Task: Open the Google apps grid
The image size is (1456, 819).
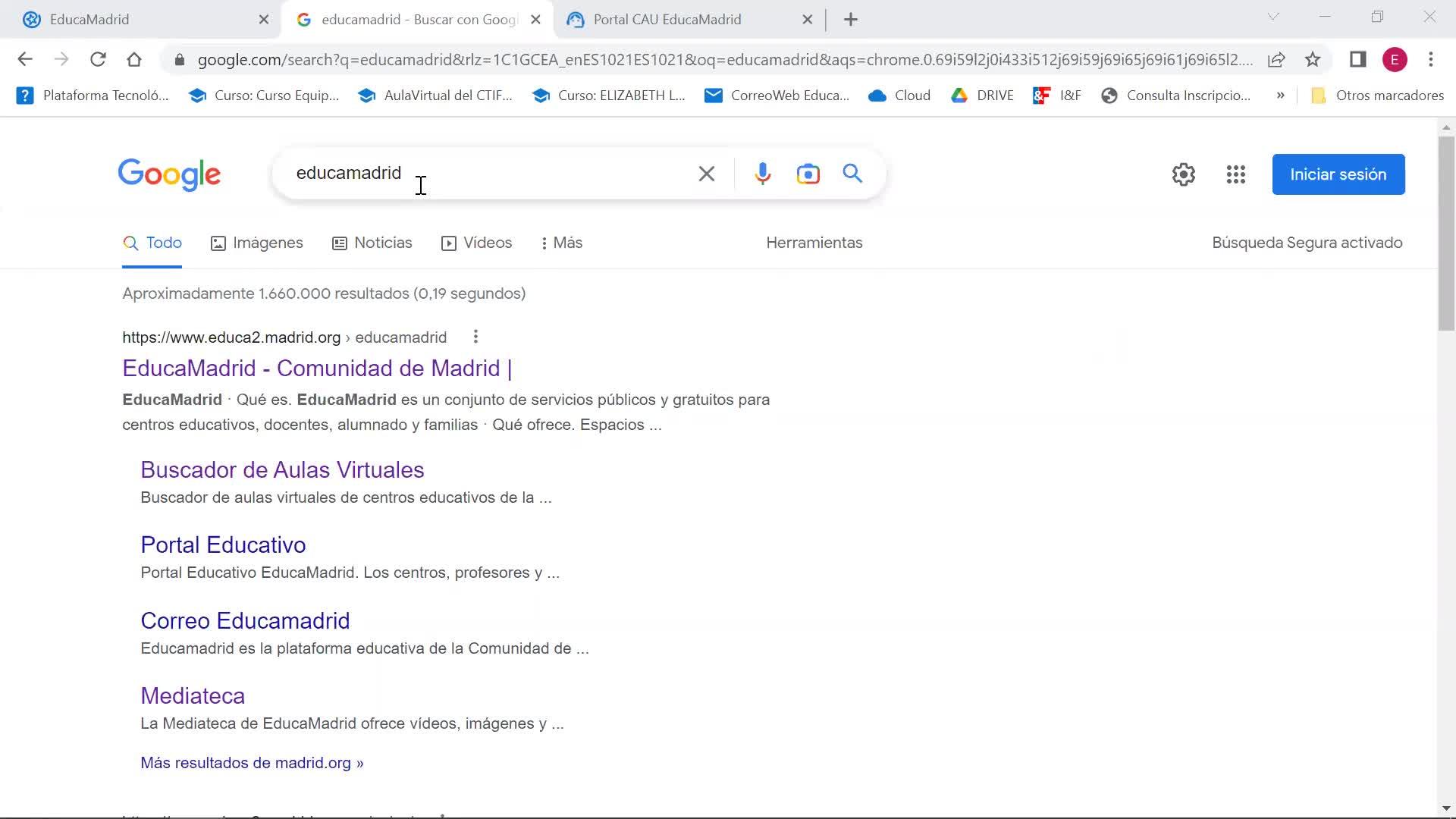Action: pos(1235,174)
